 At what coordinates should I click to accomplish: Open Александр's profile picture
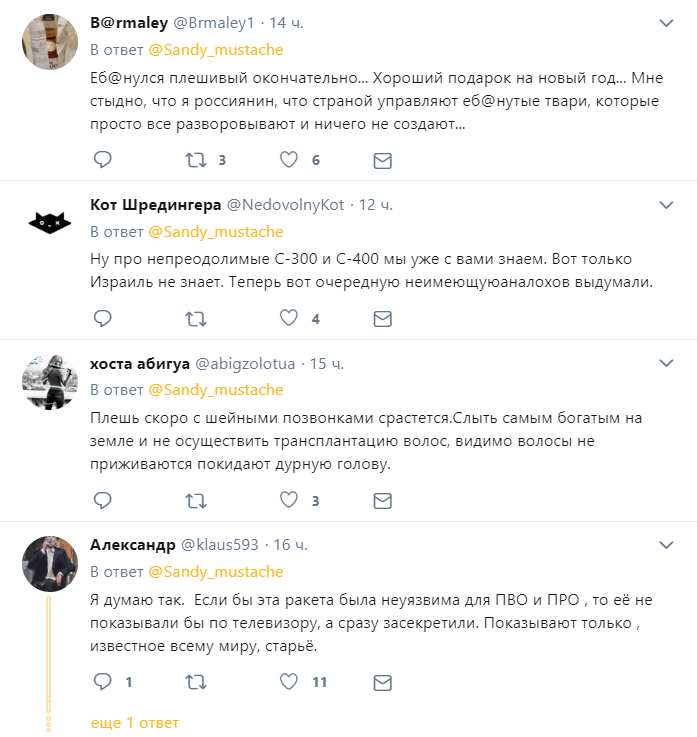(x=48, y=561)
